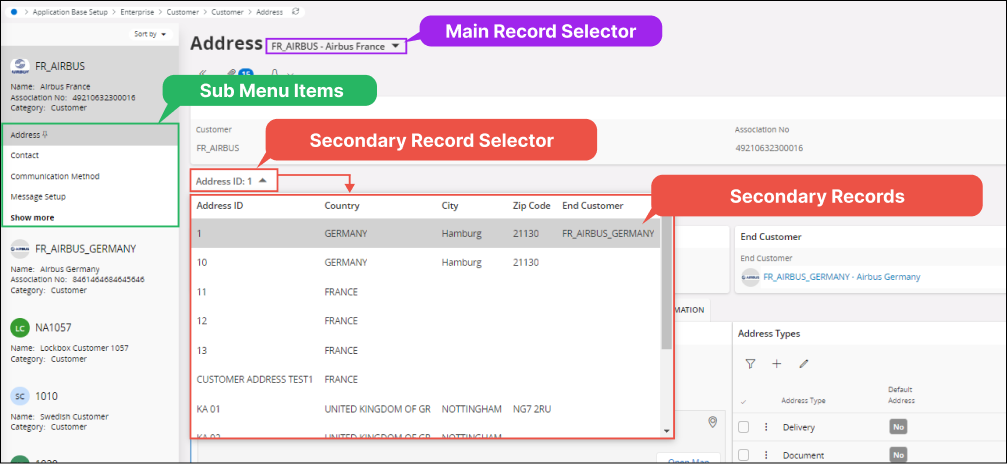
Task: Click the map location pin icon
Action: click(x=712, y=422)
